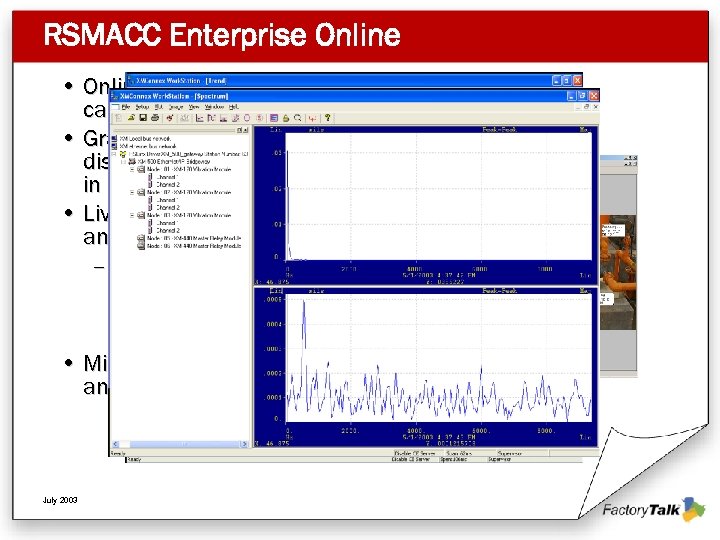
Task: Select Node 05 Master Relay Module
Action: (194, 238)
